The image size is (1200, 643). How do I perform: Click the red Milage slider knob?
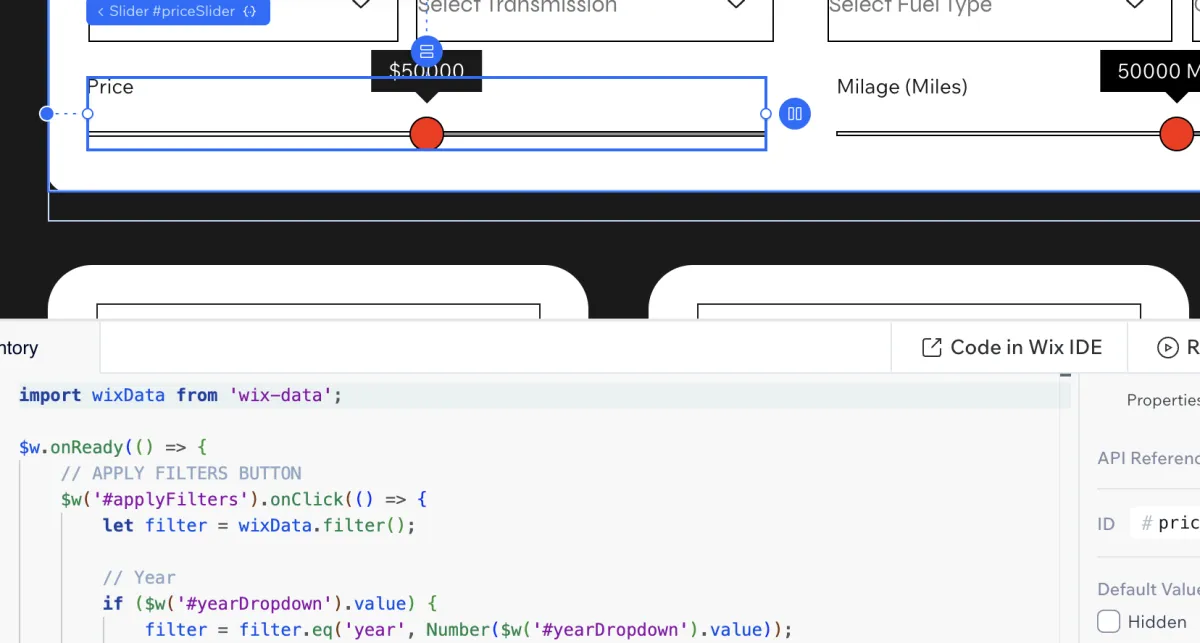pos(1177,133)
